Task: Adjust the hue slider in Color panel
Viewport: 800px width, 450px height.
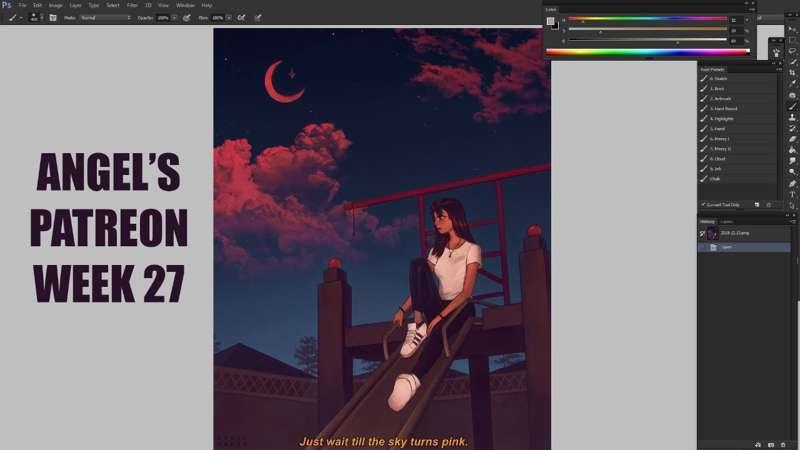Action: point(647,19)
